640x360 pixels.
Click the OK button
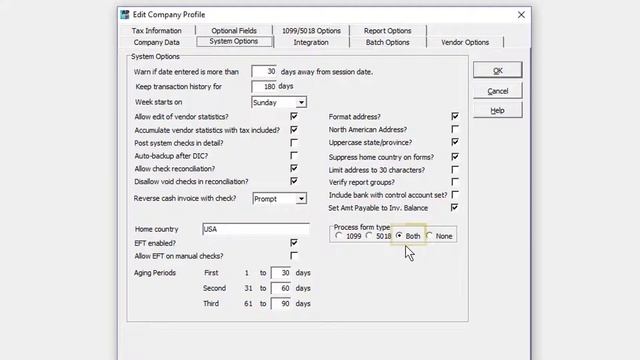pyautogui.click(x=498, y=70)
